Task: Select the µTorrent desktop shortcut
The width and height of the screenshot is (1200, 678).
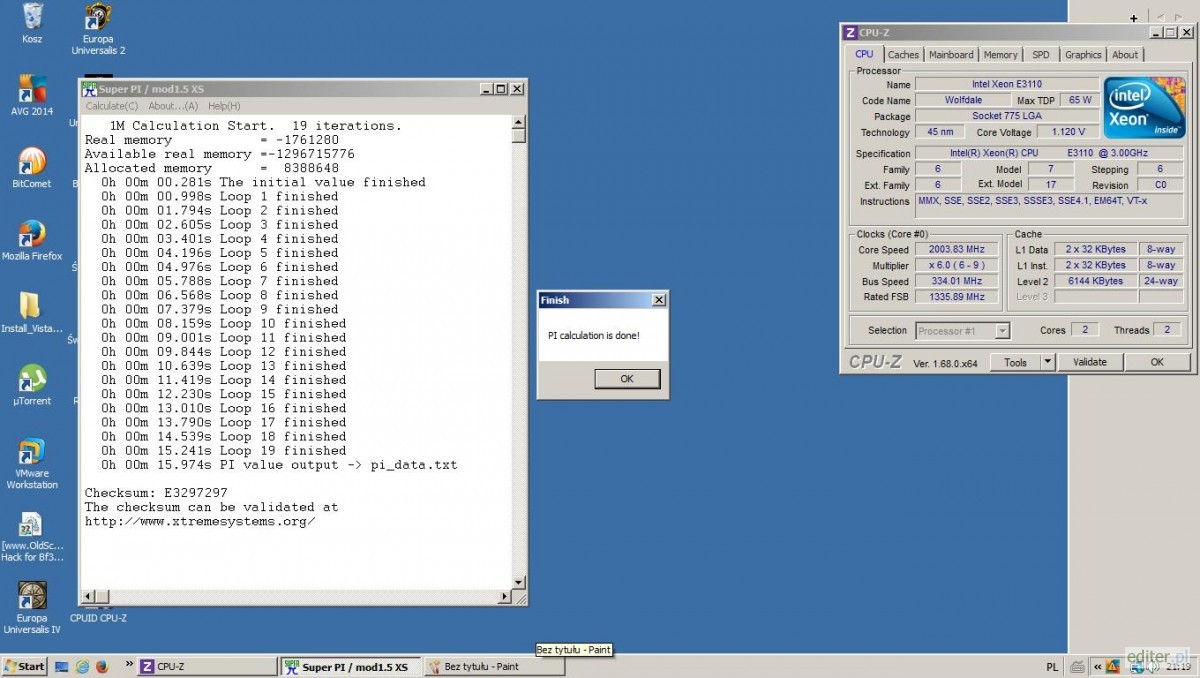Action: (x=32, y=385)
